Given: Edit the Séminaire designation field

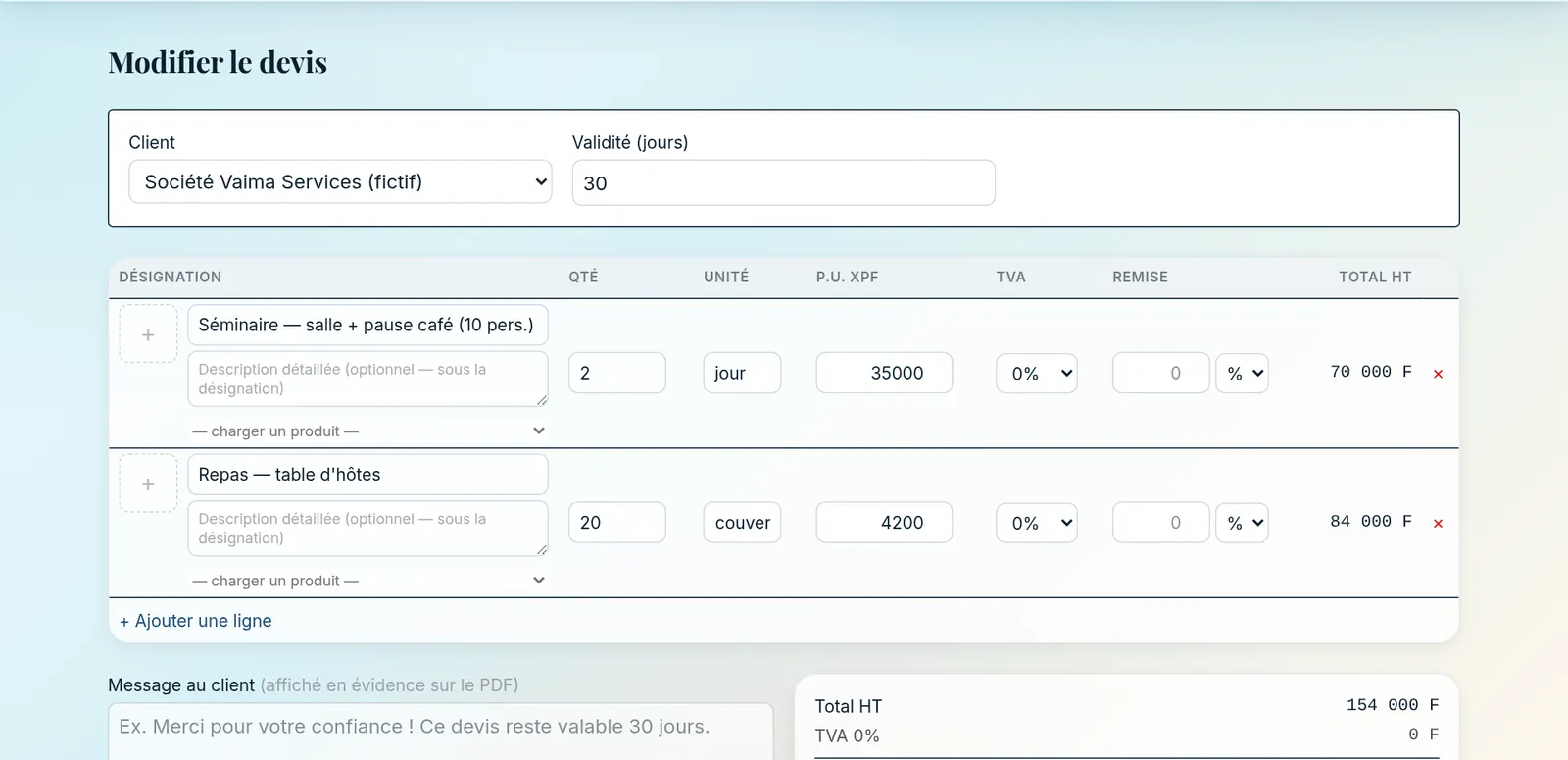Looking at the screenshot, I should click(367, 325).
